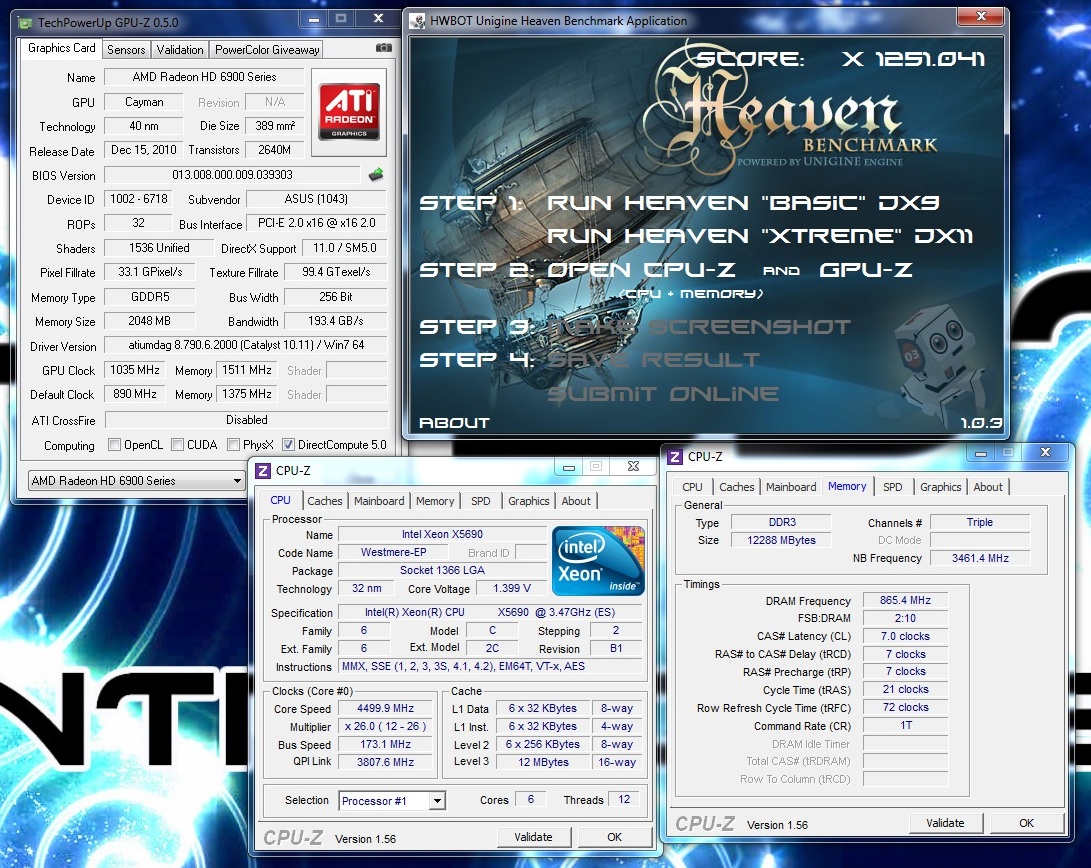Click Validate in left CPU-Z window

533,837
